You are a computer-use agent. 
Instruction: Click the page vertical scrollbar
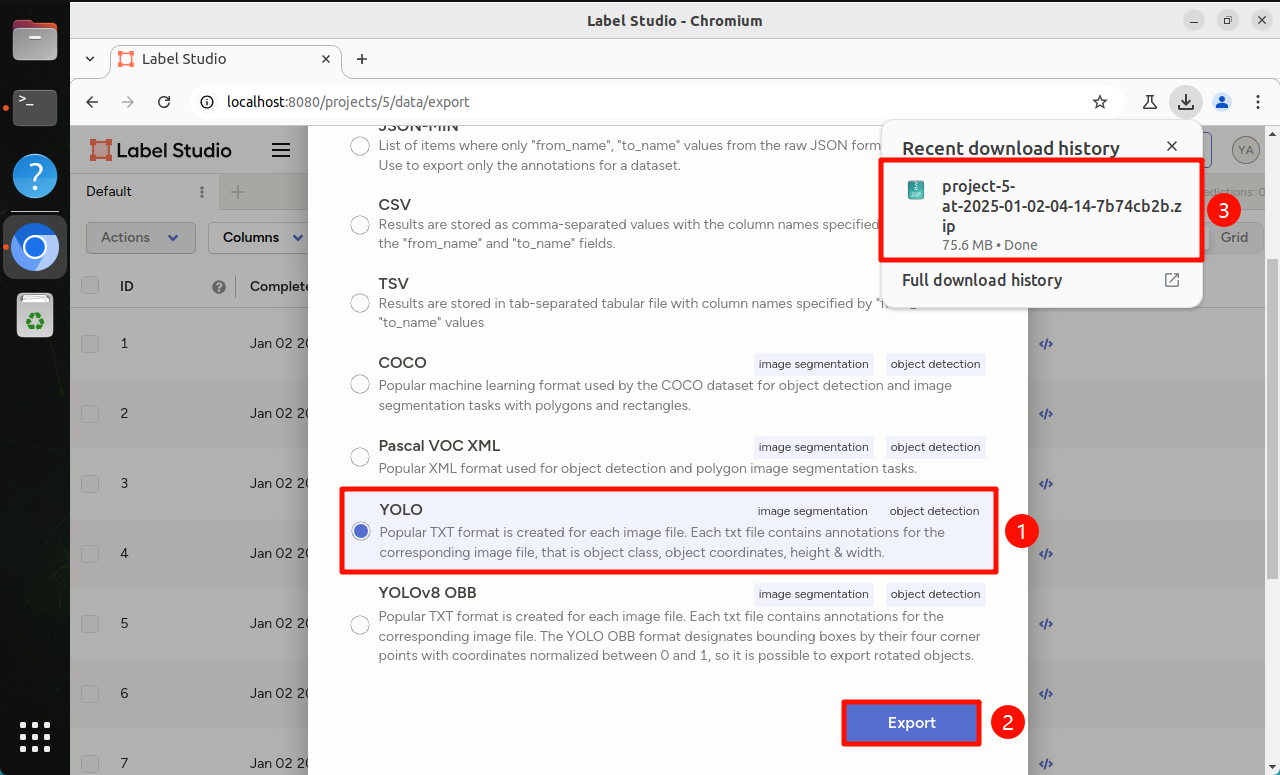tap(1272, 418)
